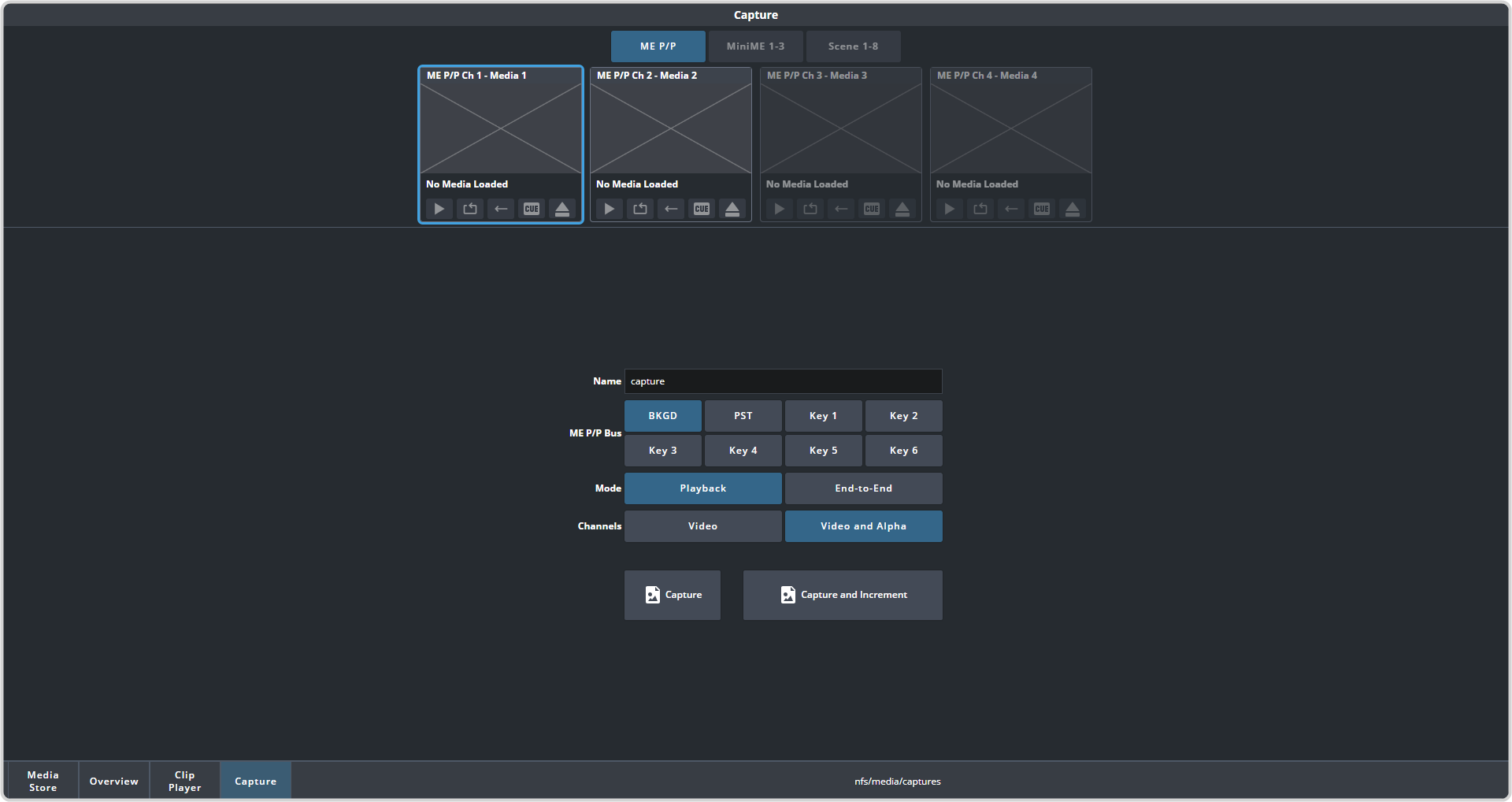Click the capture Name input field

[x=783, y=381]
